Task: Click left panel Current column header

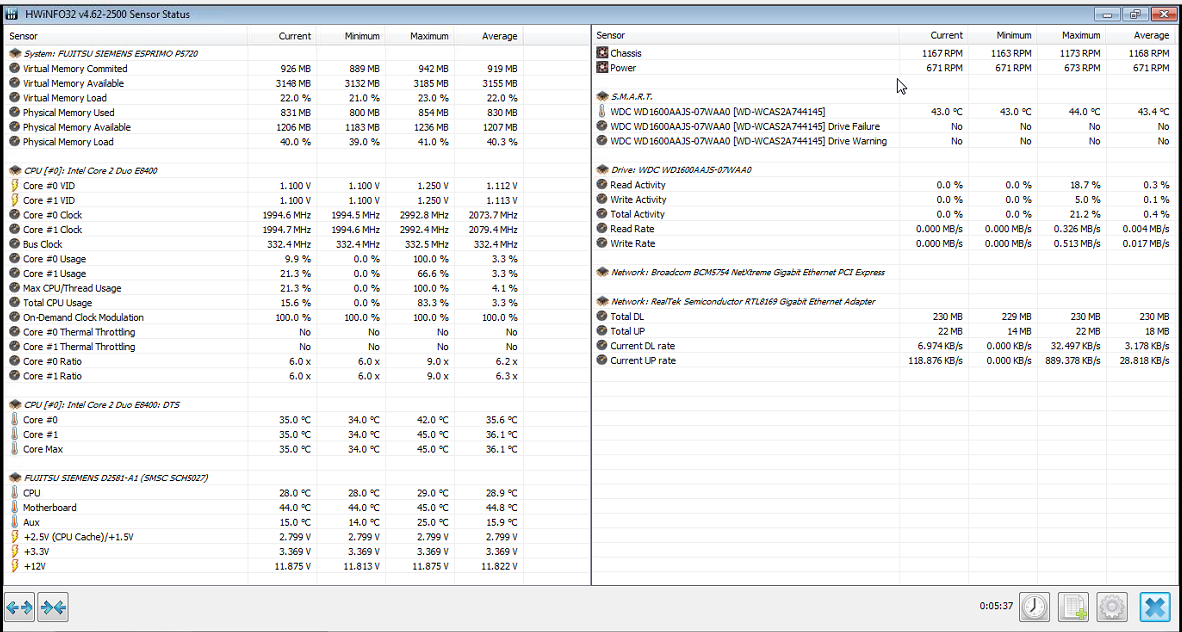Action: tap(282, 35)
